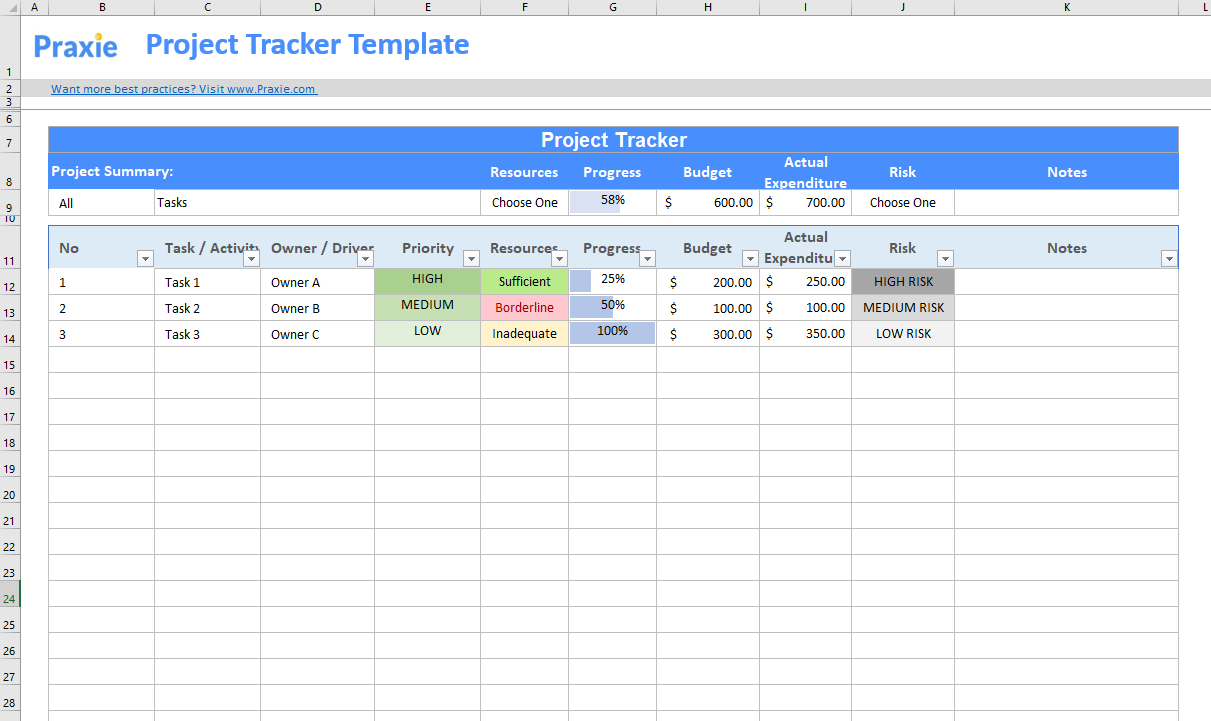
Task: Select the HIGH RISK cell for Task 1
Action: [x=902, y=282]
